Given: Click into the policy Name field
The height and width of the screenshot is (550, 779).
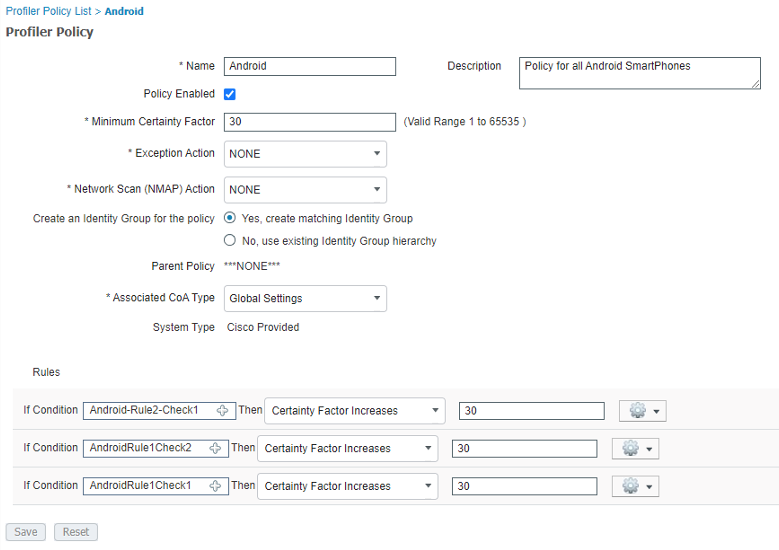Looking at the screenshot, I should coord(310,67).
